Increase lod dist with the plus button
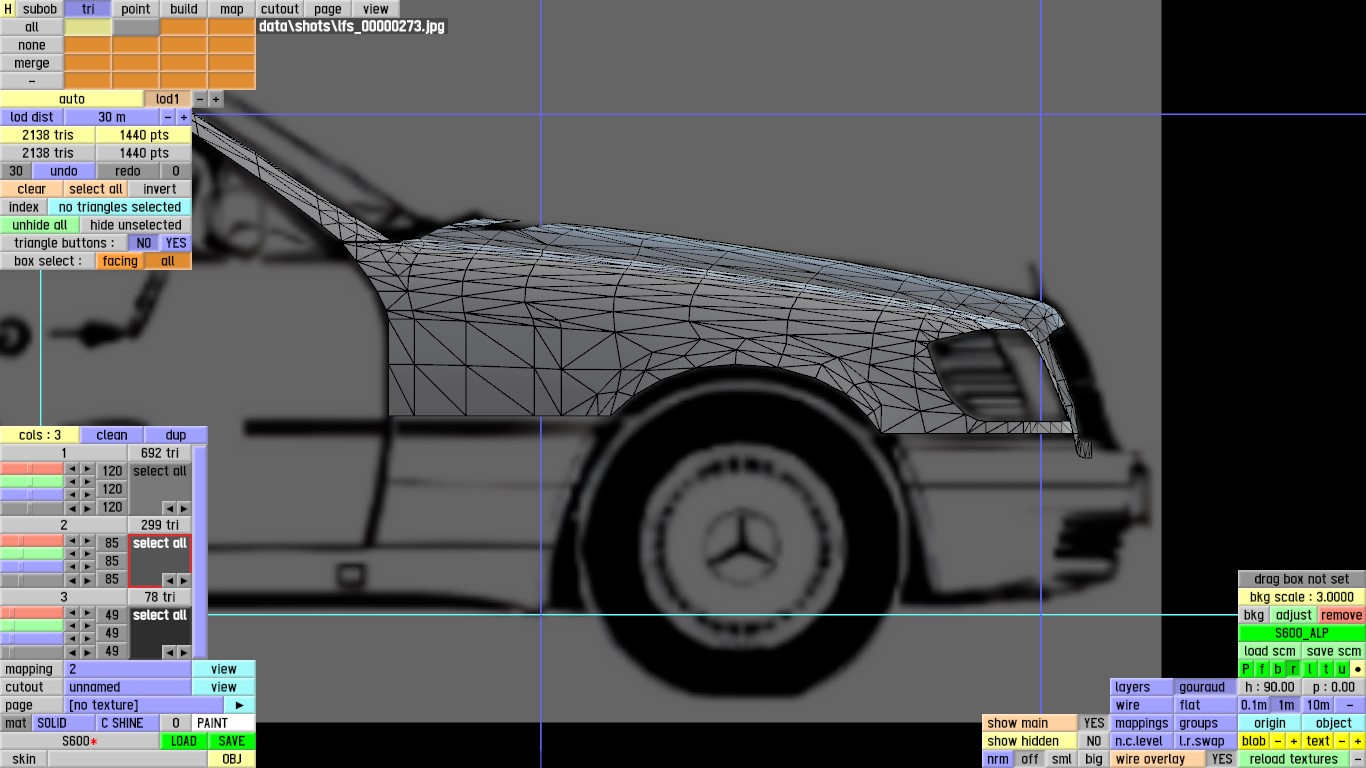Screen dimensions: 1366x768 [x=184, y=117]
